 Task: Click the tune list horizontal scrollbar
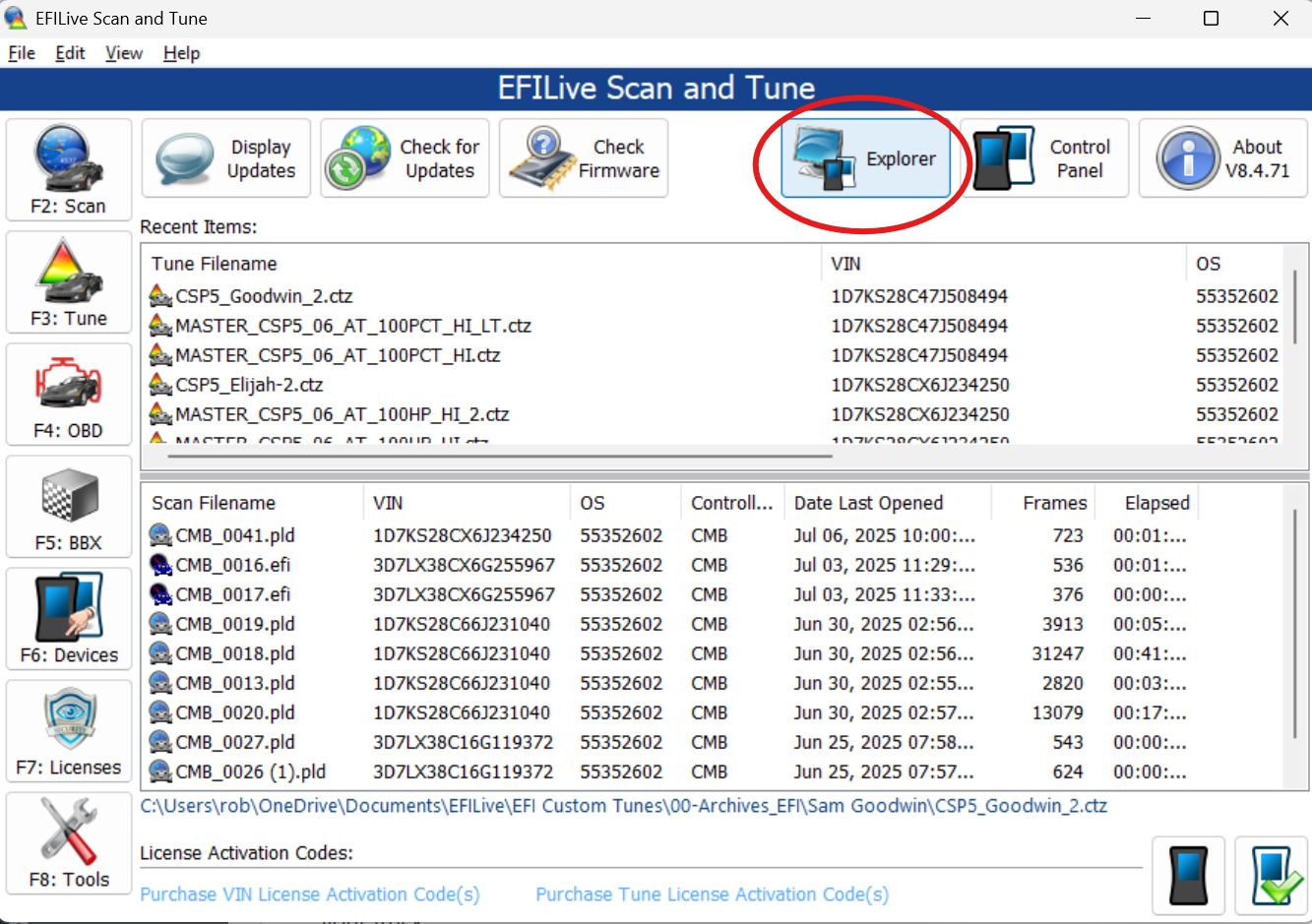pos(499,457)
